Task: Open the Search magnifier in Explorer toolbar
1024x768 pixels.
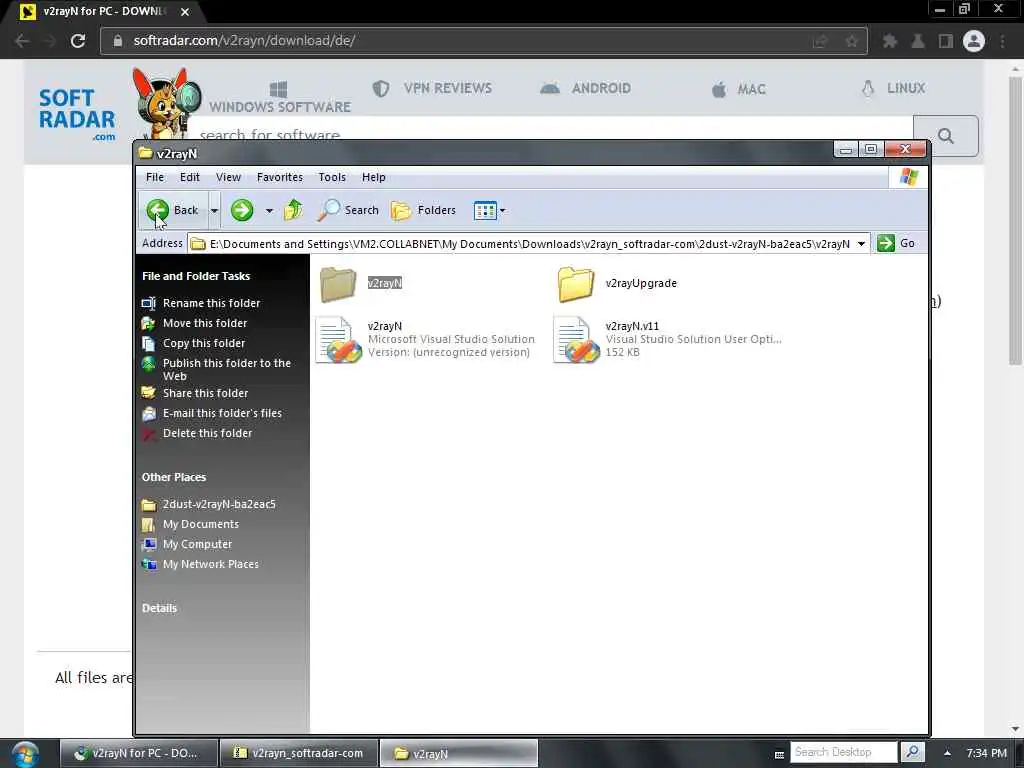Action: pyautogui.click(x=348, y=210)
